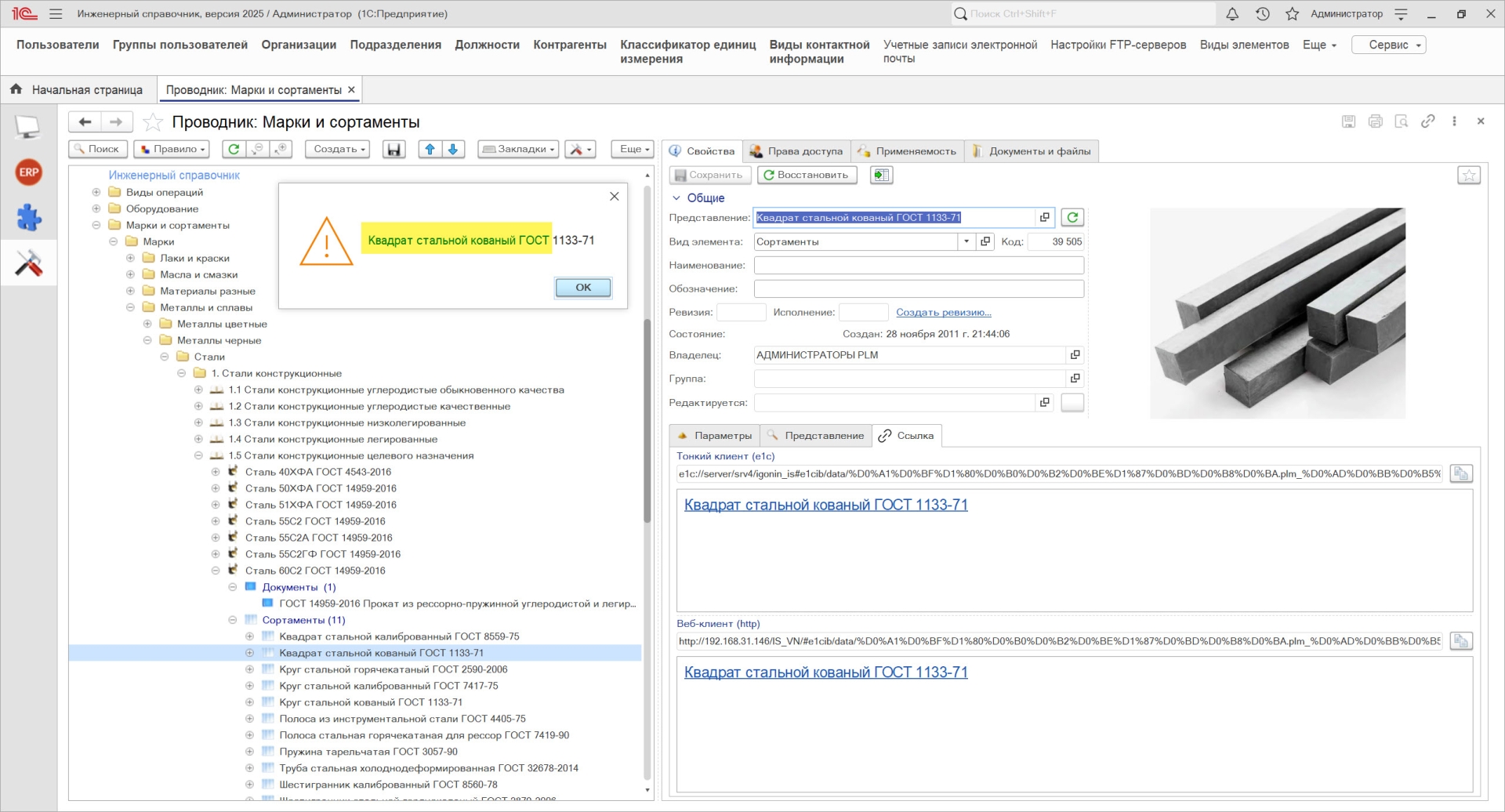
Task: Switch to Права доступа tab
Action: coord(796,151)
